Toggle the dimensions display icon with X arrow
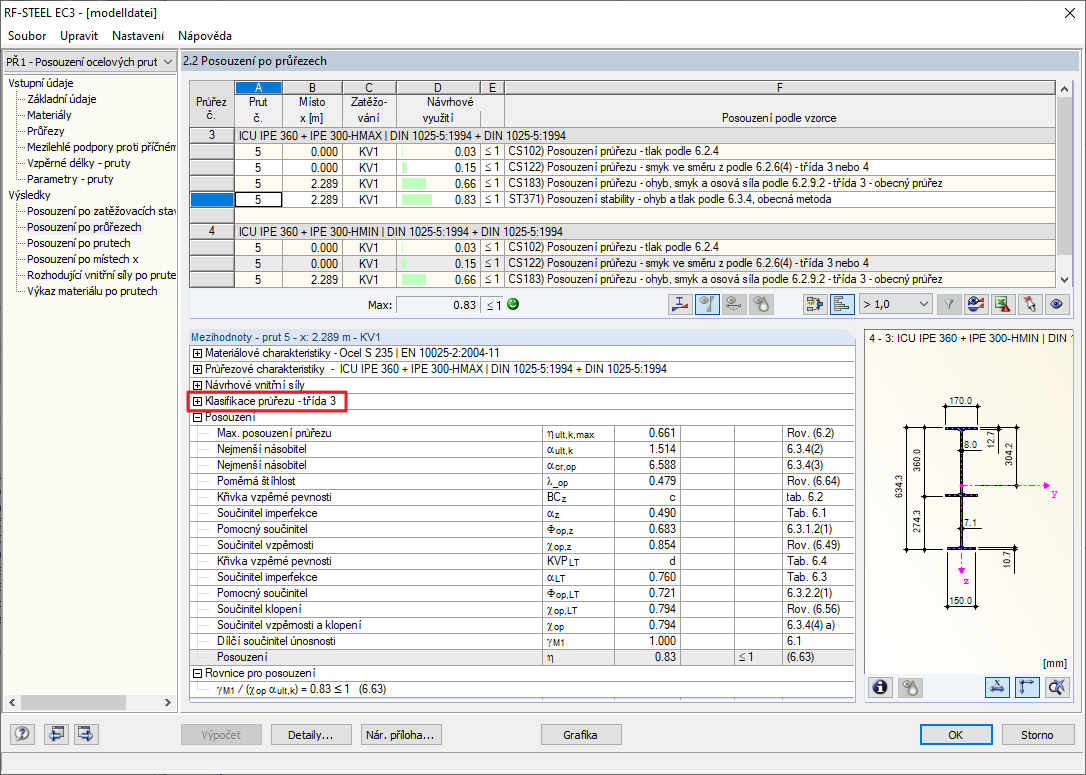Screen dimensions: 1086x775 coord(997,687)
